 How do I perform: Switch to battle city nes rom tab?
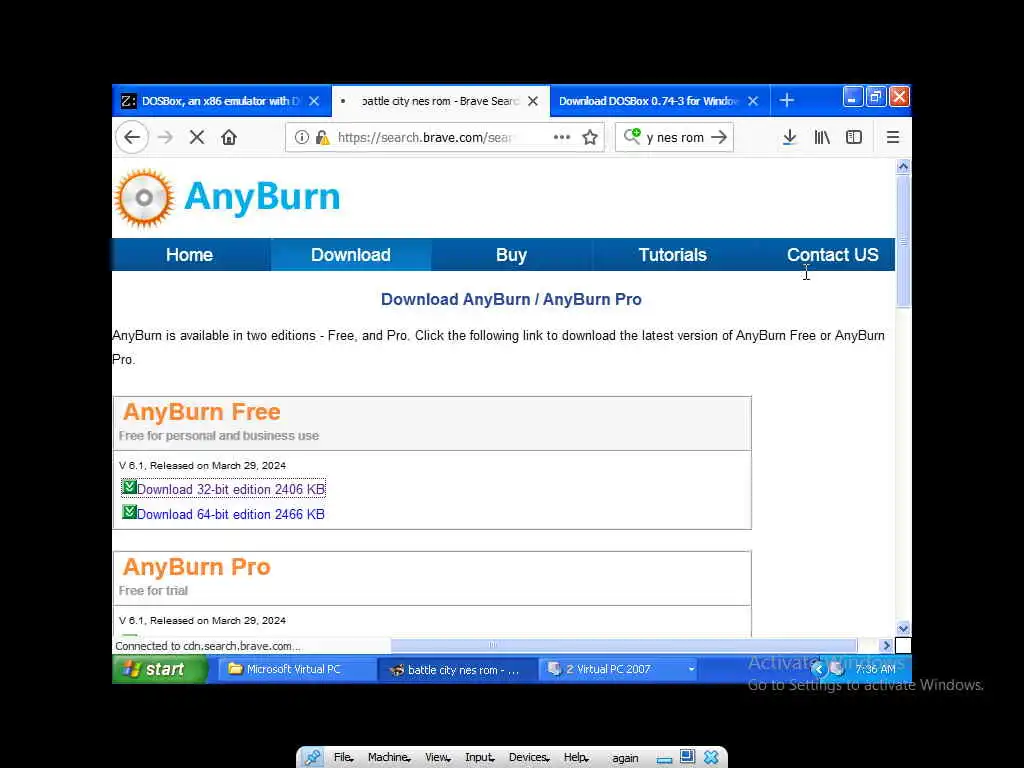point(440,101)
